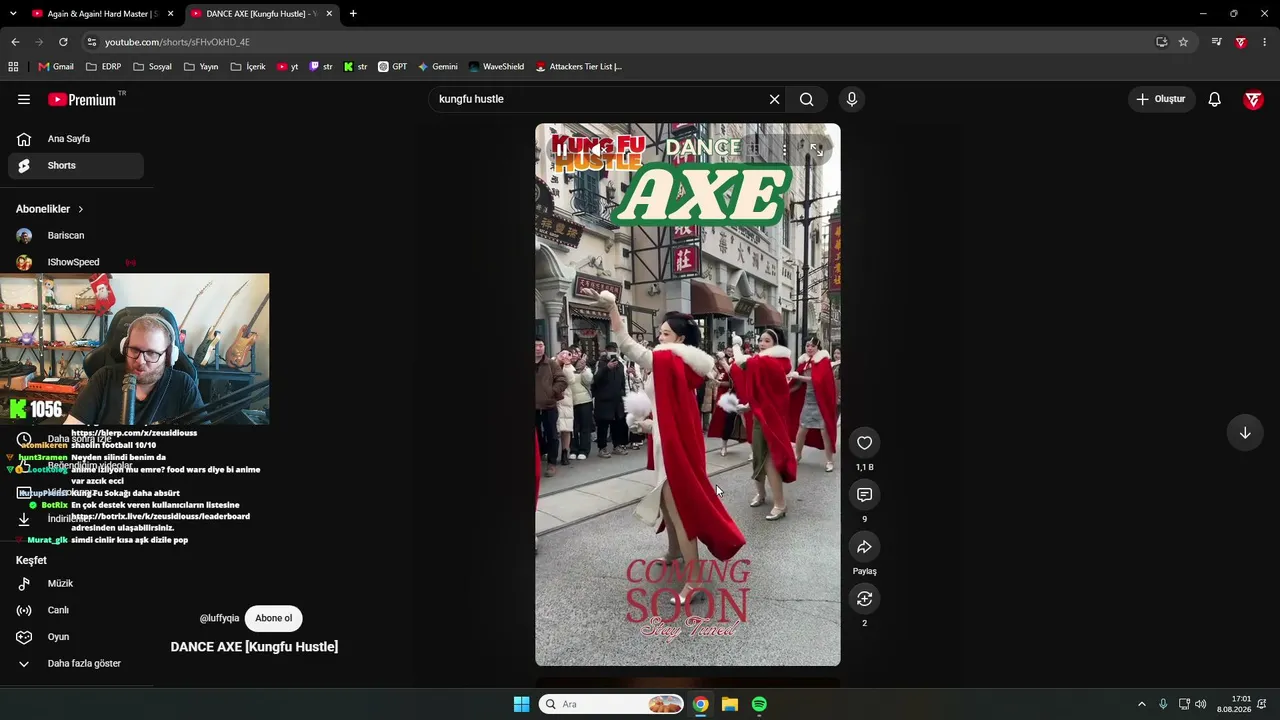1280x720 pixels.
Task: Open the Short's three-dot more menu
Action: pyautogui.click(x=785, y=149)
